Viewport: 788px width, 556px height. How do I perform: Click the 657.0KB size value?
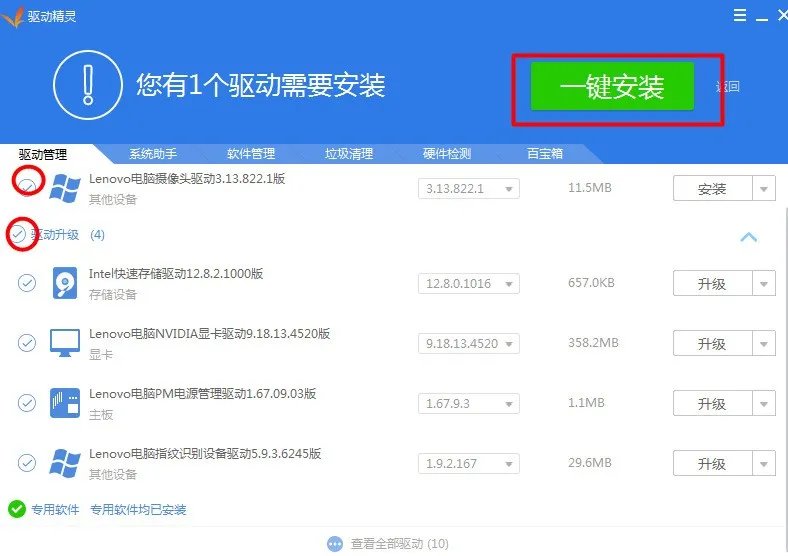(x=592, y=283)
